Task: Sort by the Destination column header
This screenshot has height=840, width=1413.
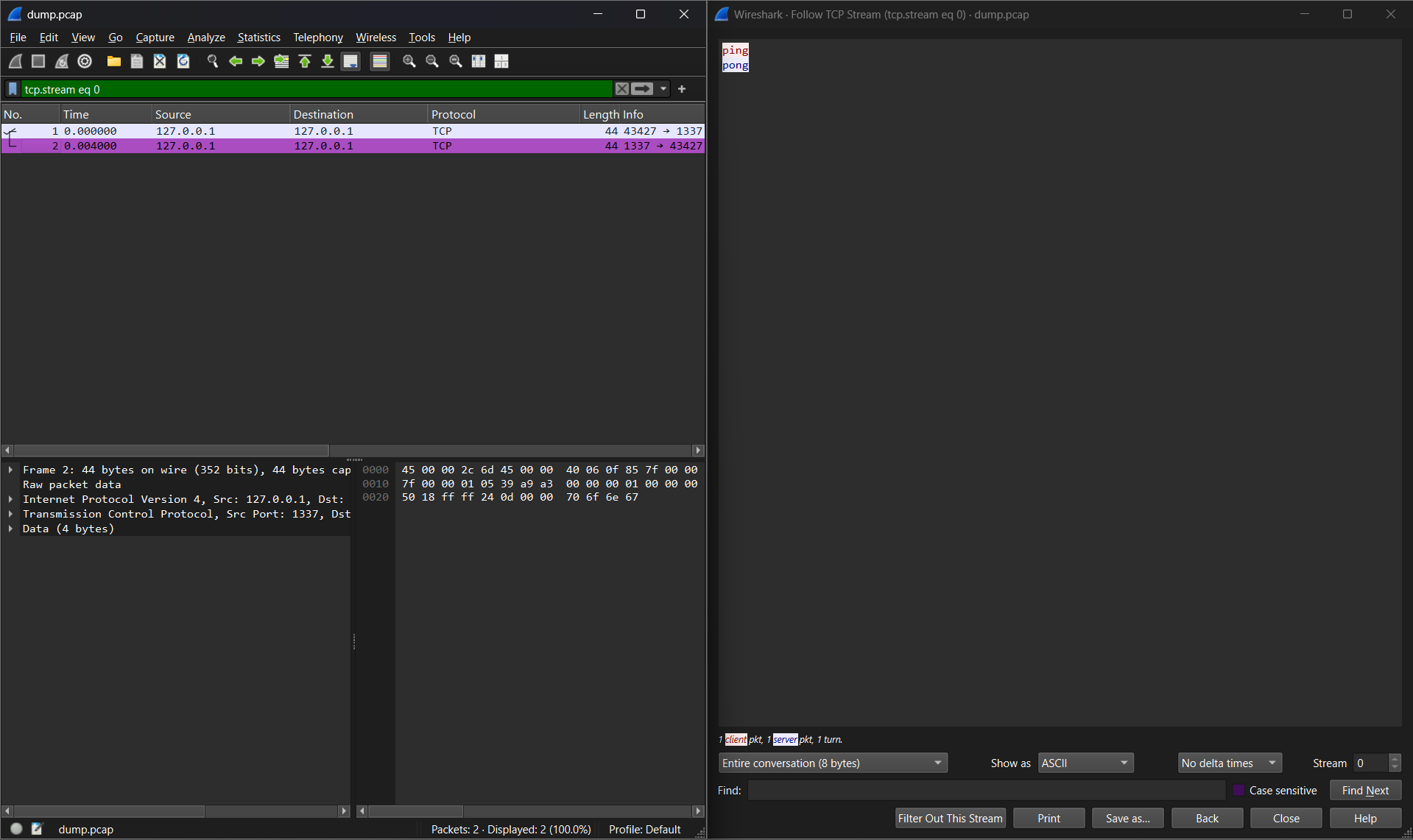Action: coord(359,114)
